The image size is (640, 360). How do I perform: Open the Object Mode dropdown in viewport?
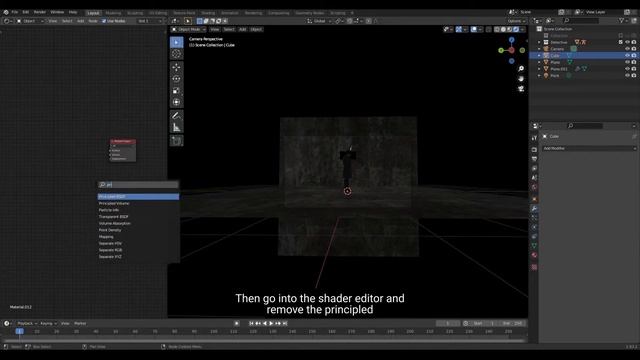(x=189, y=29)
